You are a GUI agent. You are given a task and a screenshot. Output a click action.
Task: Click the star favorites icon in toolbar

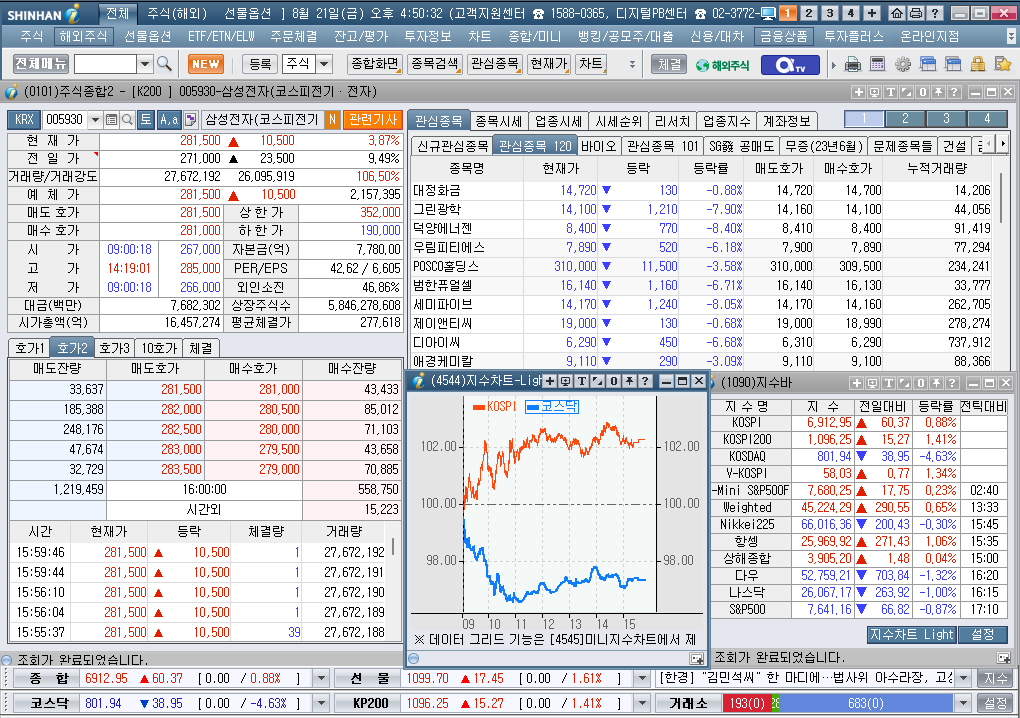1003,64
